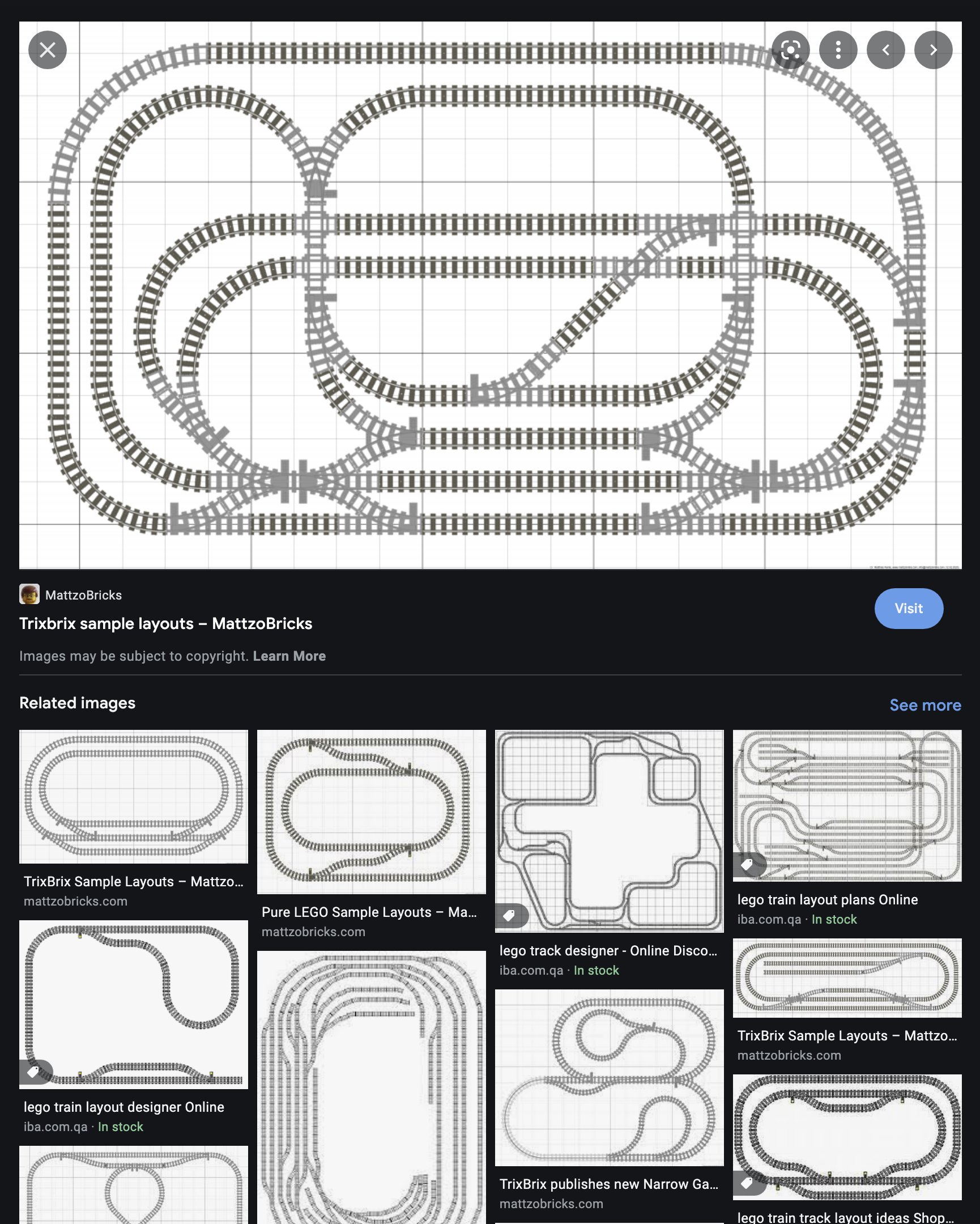Open lego train layout plans Online title
This screenshot has height=1224, width=980.
click(x=828, y=899)
